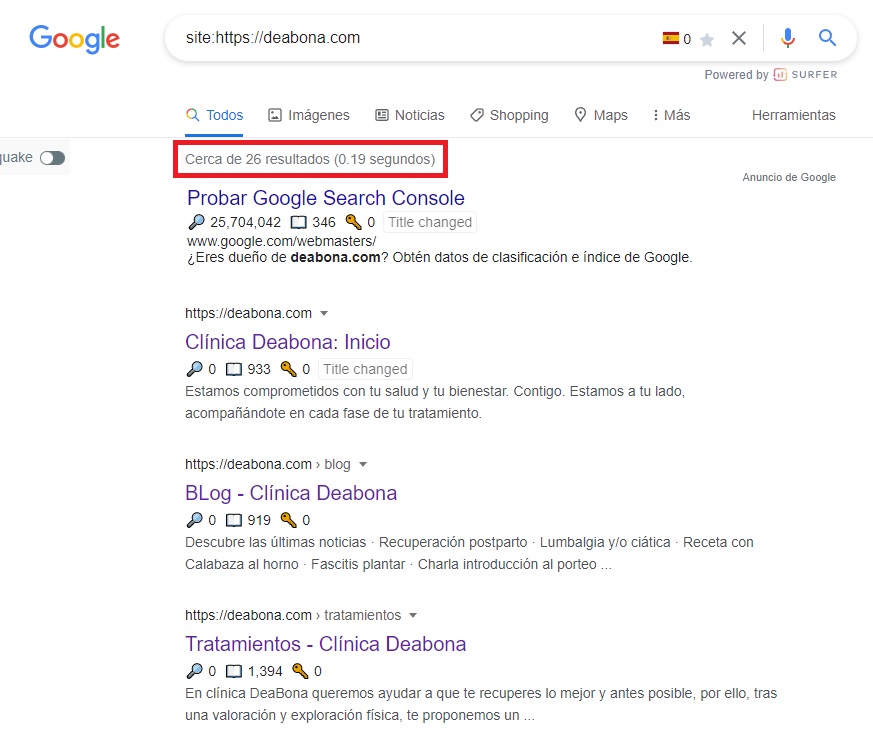The width and height of the screenshot is (873, 746).
Task: Toggle the Keyword Surfer switch at left
Action: (52, 158)
